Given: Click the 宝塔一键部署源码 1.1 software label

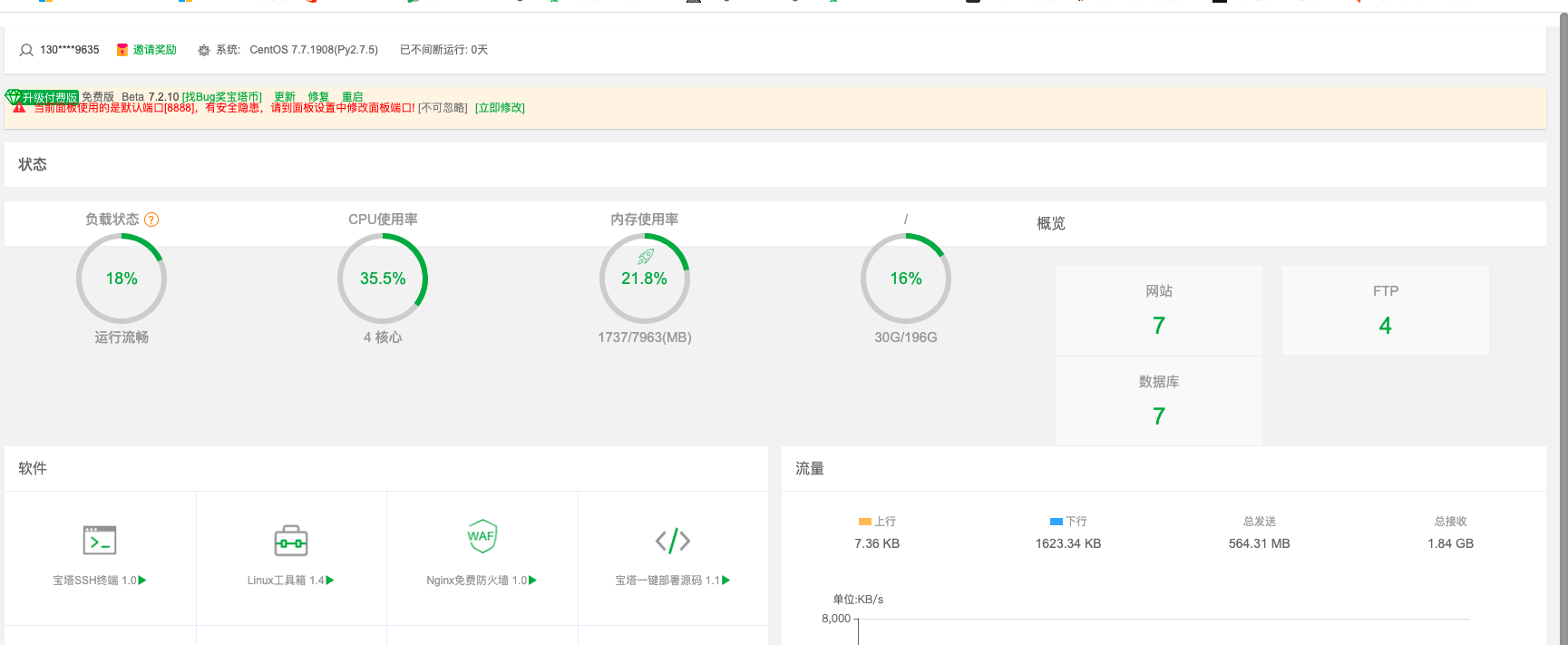Looking at the screenshot, I should coord(667,581).
